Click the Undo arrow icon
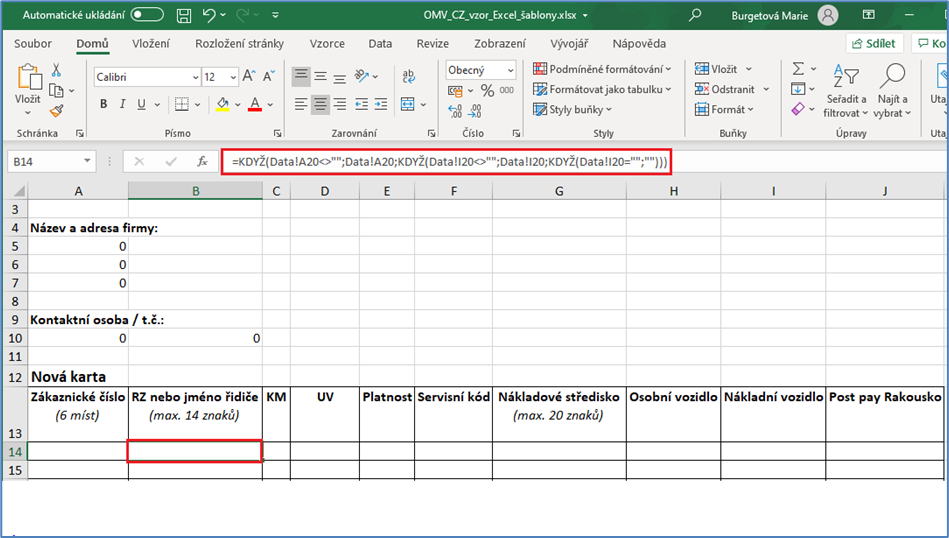The height and width of the screenshot is (538, 949). click(x=208, y=15)
